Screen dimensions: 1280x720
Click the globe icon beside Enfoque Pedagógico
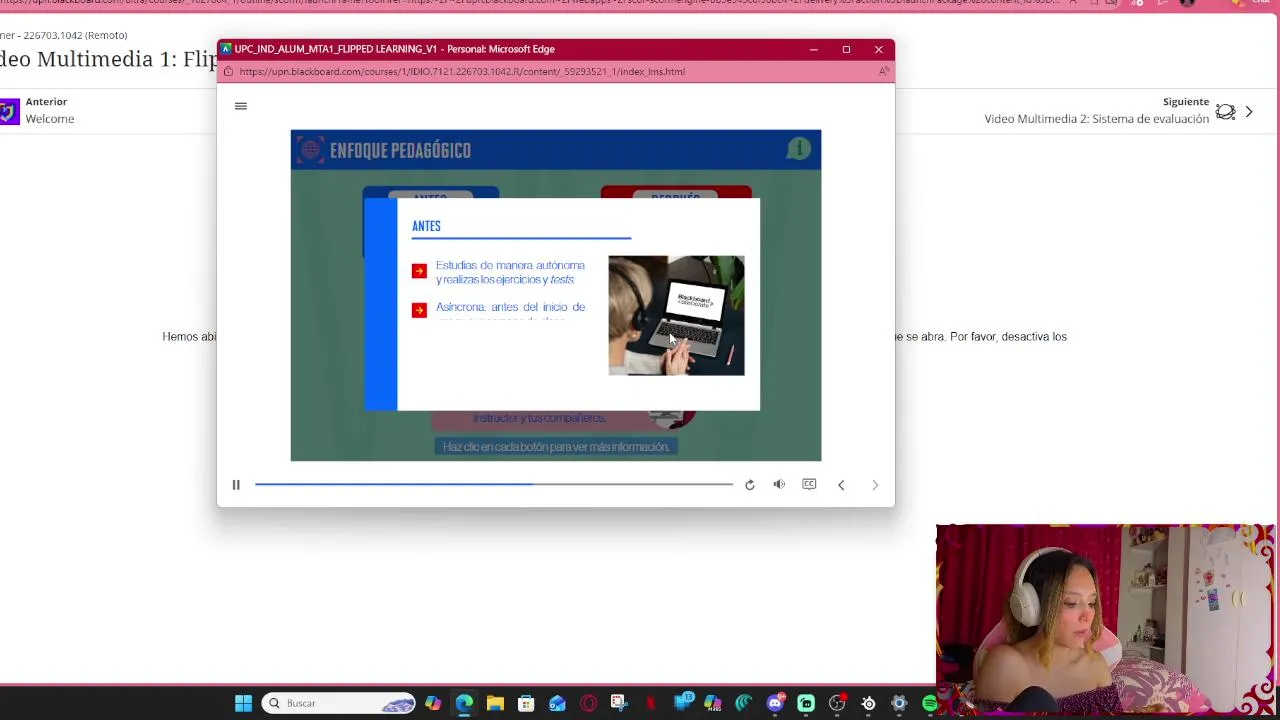click(x=310, y=150)
